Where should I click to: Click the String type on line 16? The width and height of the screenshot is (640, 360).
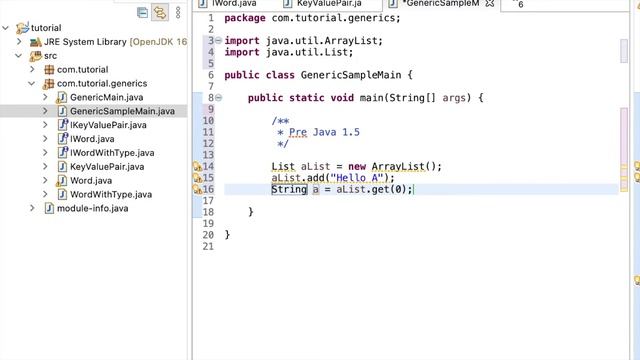[289, 189]
